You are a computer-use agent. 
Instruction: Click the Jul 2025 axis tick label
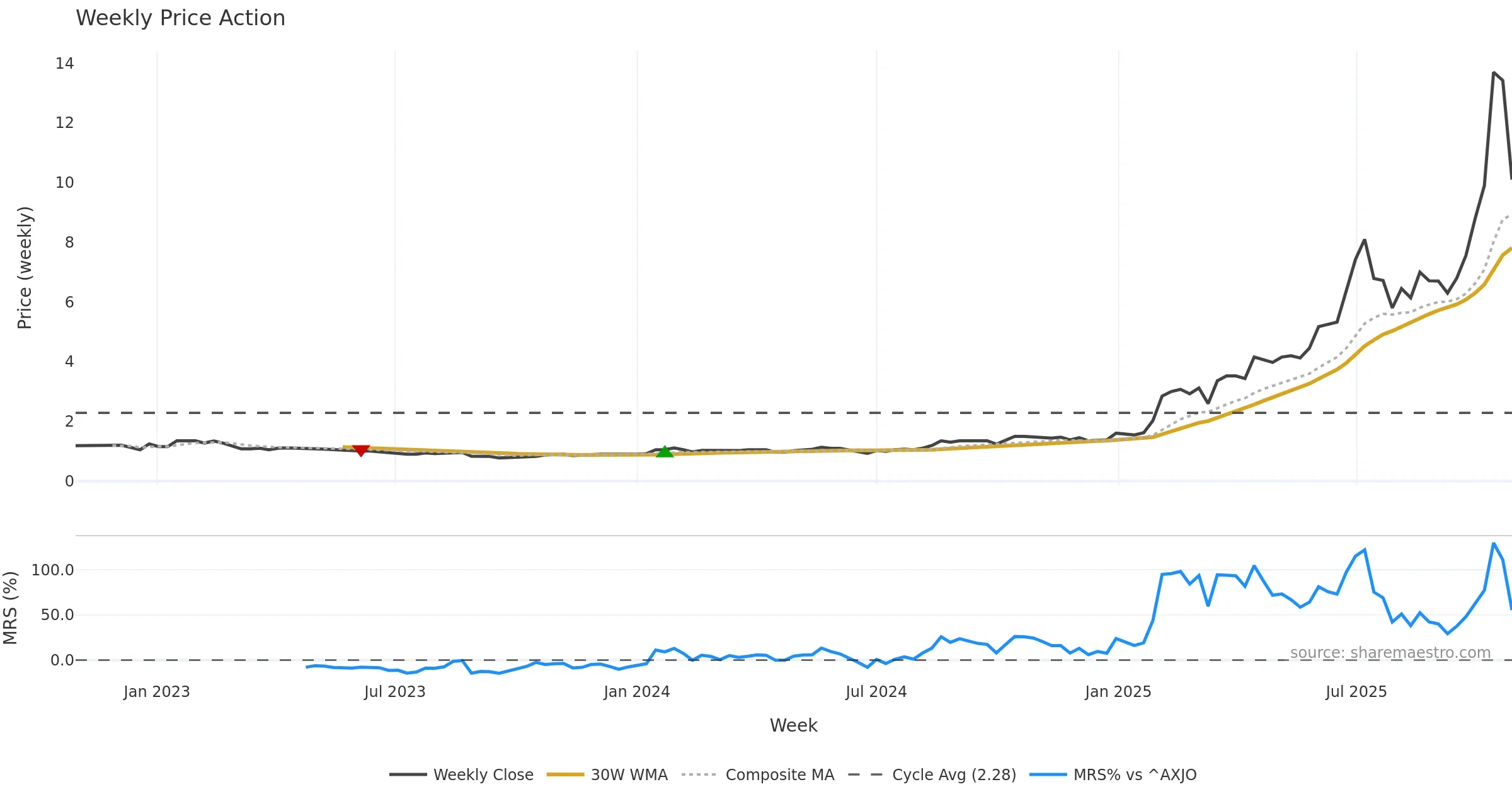click(x=1356, y=691)
